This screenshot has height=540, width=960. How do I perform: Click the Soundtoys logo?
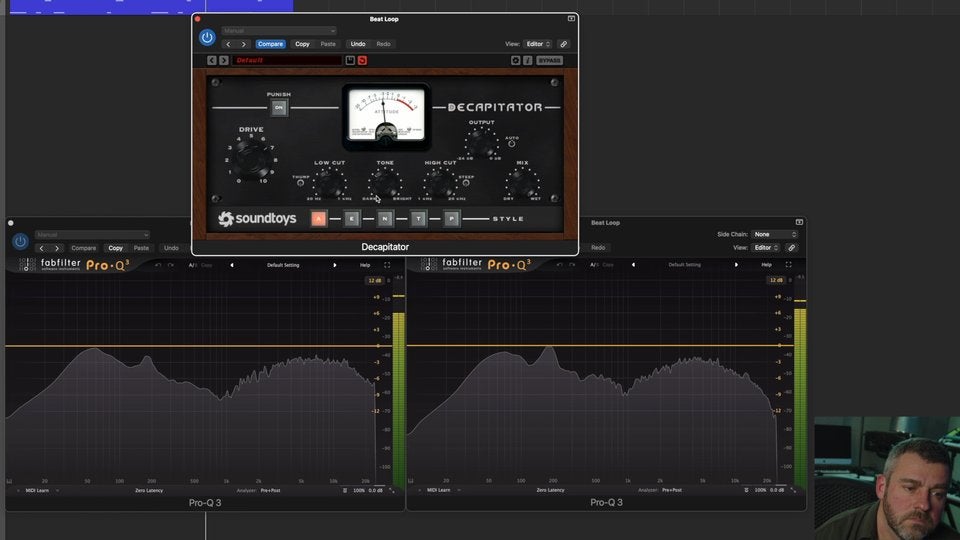[x=257, y=219]
